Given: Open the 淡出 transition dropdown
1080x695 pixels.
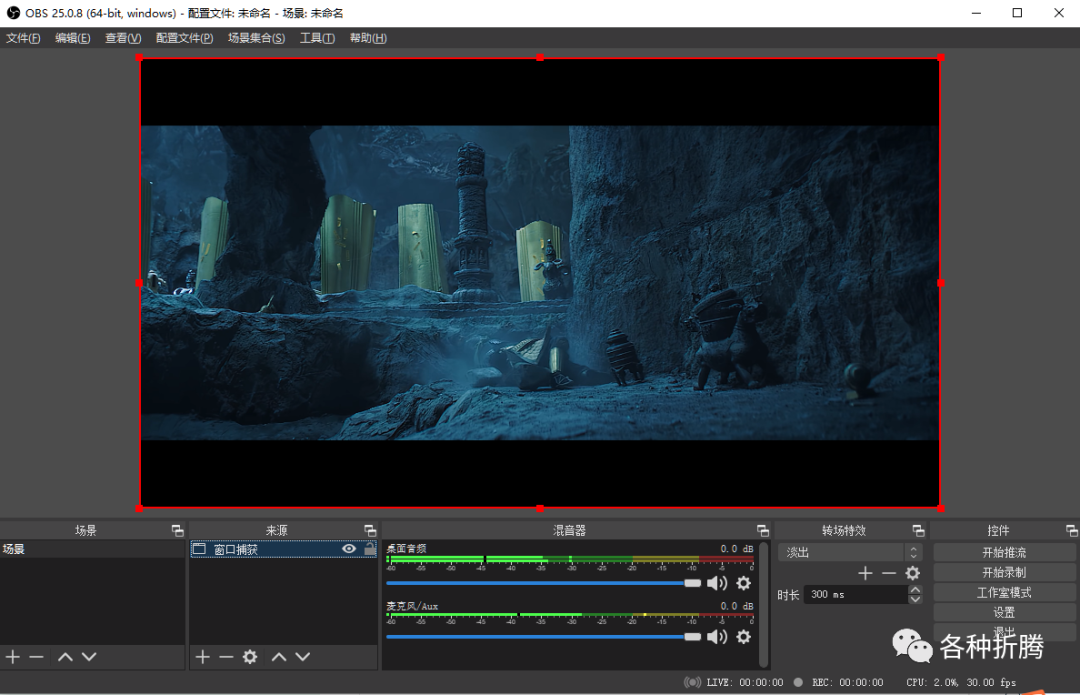Looking at the screenshot, I should pyautogui.click(x=848, y=552).
